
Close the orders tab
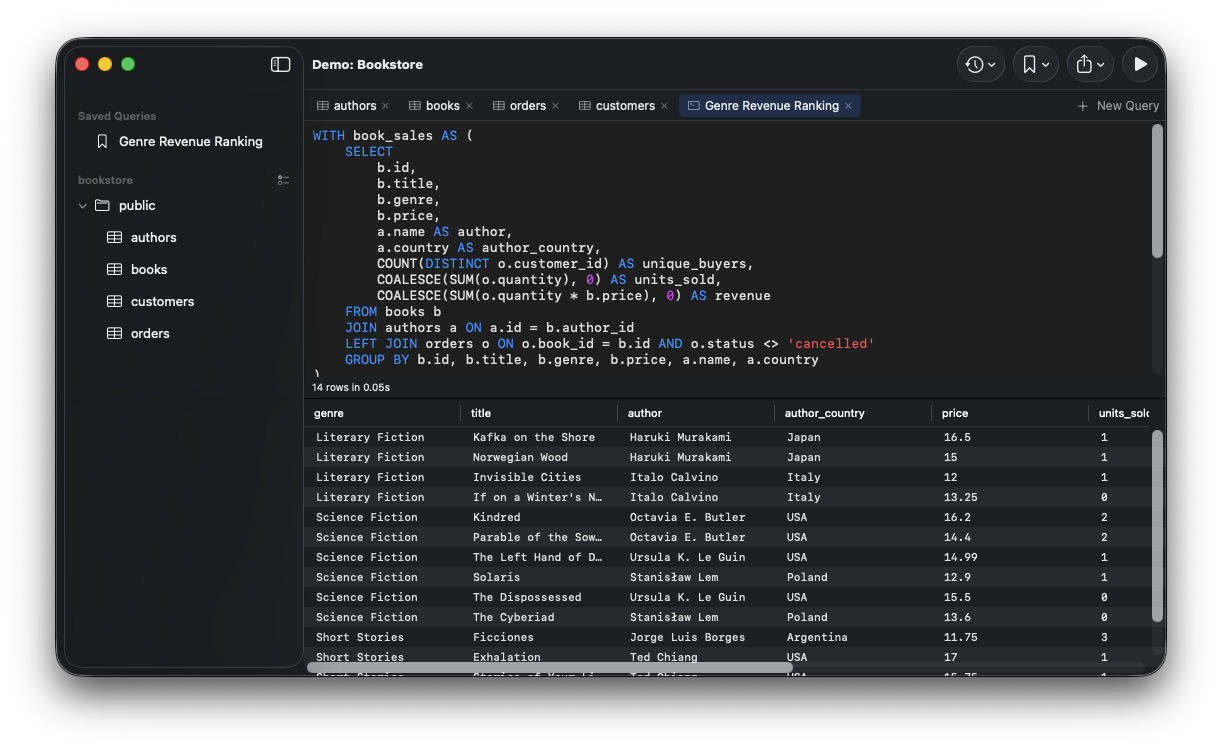[555, 106]
